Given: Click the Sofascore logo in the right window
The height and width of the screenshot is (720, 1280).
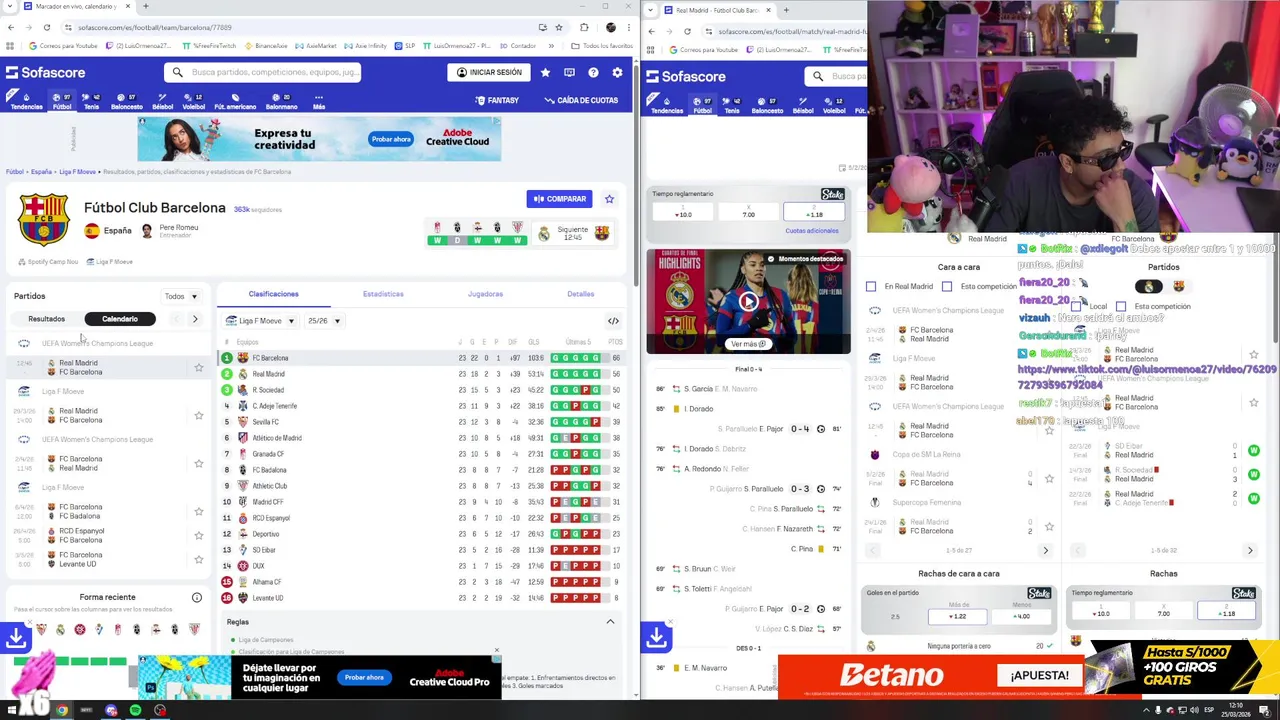Looking at the screenshot, I should tap(686, 76).
